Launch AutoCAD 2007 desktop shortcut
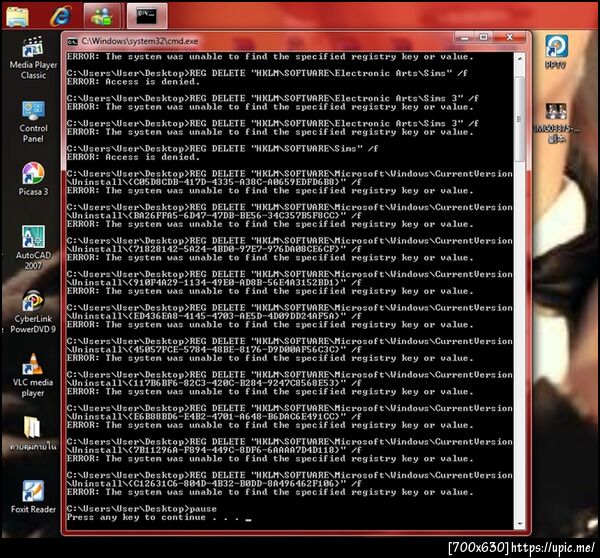The image size is (600, 558). click(33, 248)
